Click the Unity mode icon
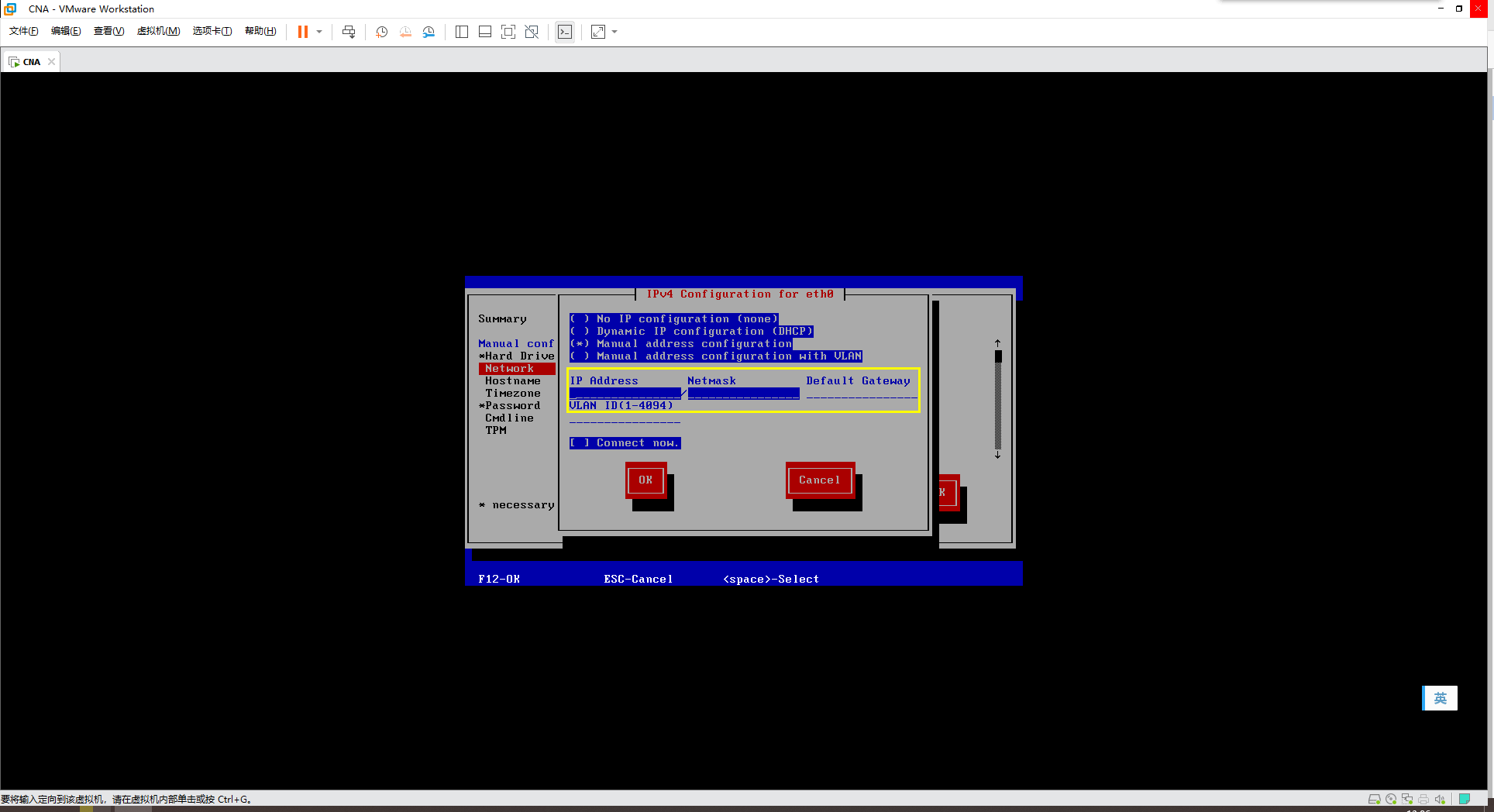The height and width of the screenshot is (812, 1494). coord(532,32)
